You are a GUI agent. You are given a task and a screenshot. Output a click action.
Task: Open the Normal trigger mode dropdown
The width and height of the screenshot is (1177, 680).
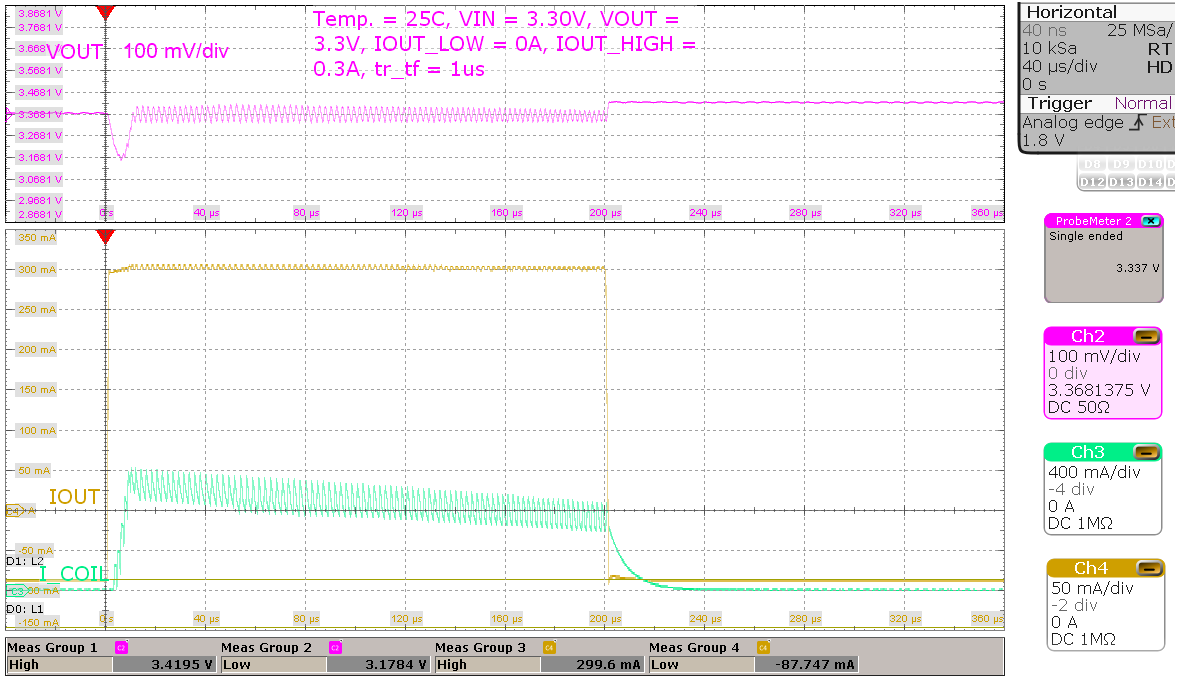[x=1143, y=103]
